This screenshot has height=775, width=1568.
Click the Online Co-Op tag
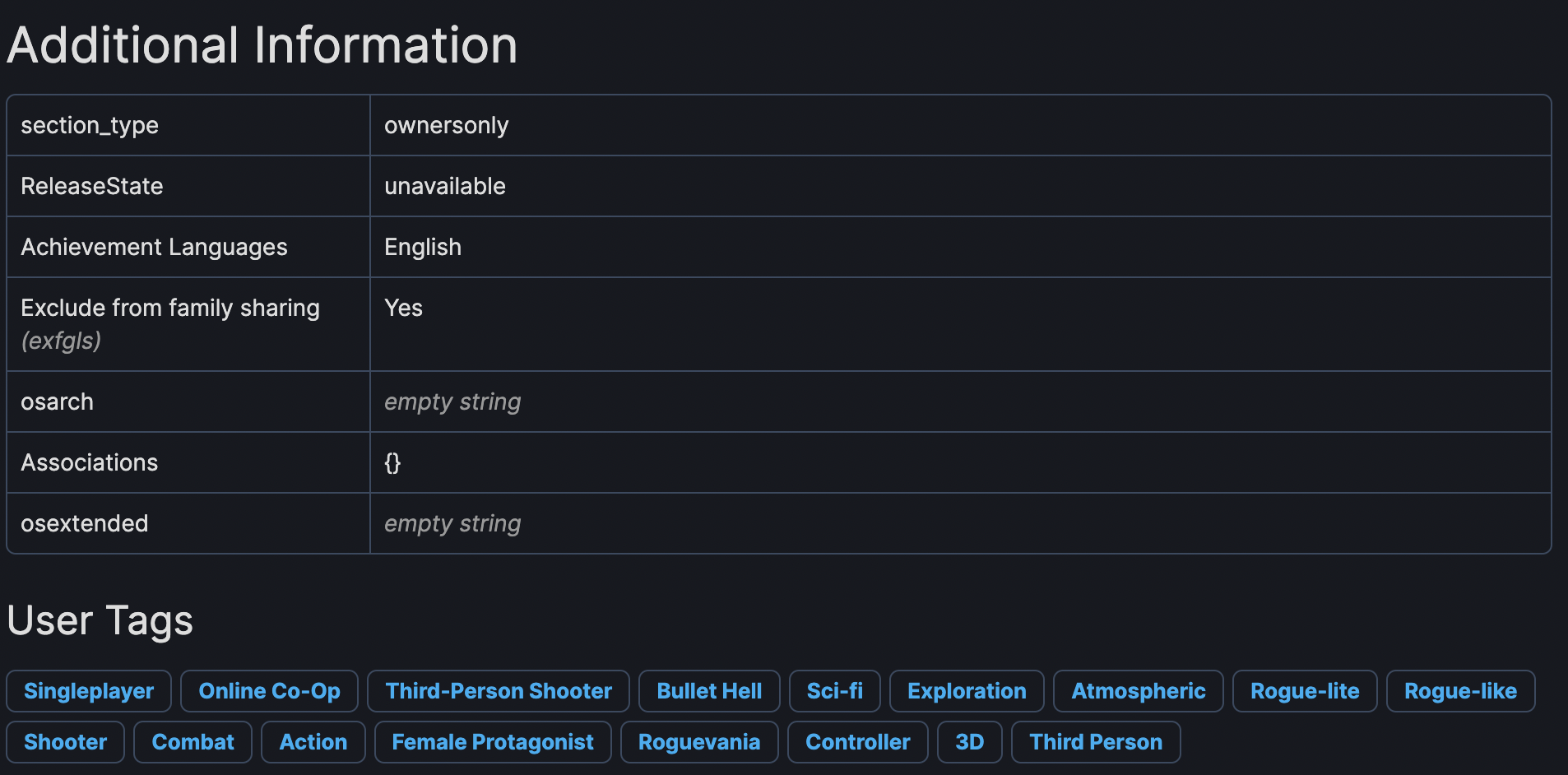(269, 691)
